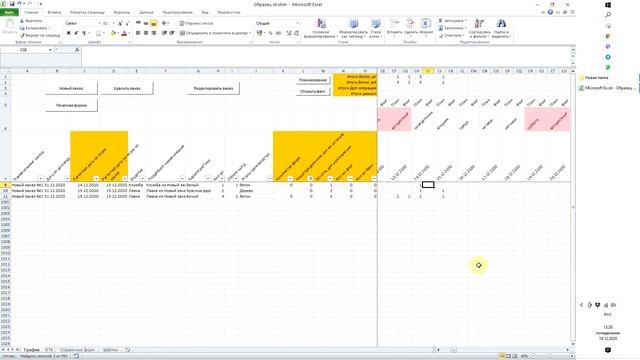
Task: Select the ОТК worksheet tab
Action: click(49, 350)
